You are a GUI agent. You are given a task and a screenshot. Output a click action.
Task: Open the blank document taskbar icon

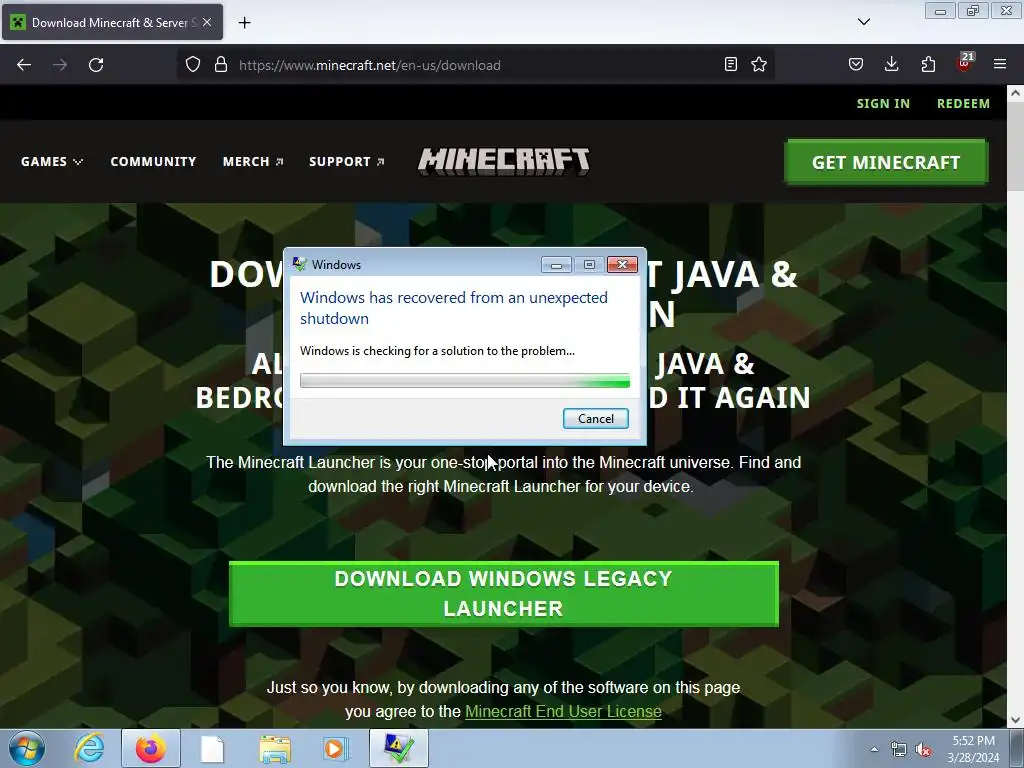(212, 748)
